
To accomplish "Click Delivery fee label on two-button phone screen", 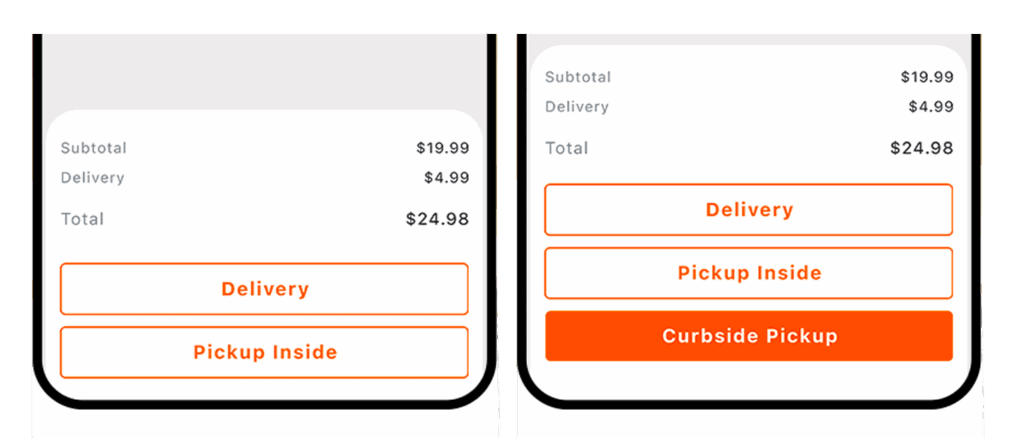I will pos(92,178).
